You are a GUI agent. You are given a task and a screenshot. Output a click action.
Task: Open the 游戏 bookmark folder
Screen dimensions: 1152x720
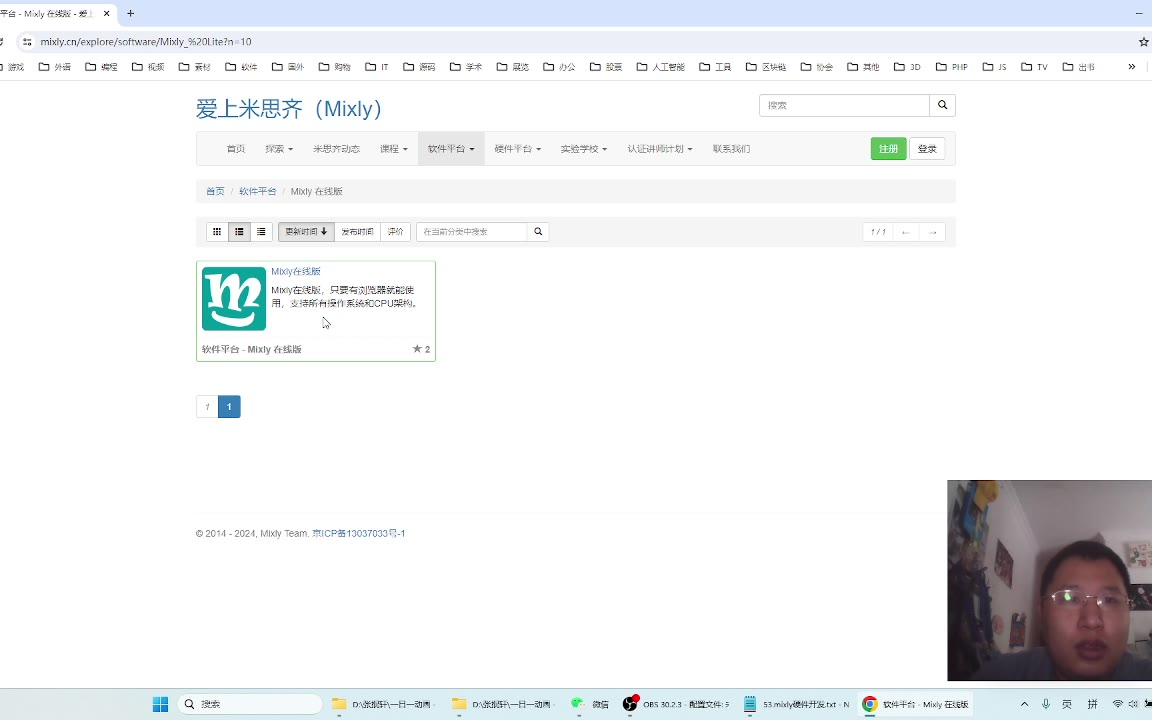point(12,67)
